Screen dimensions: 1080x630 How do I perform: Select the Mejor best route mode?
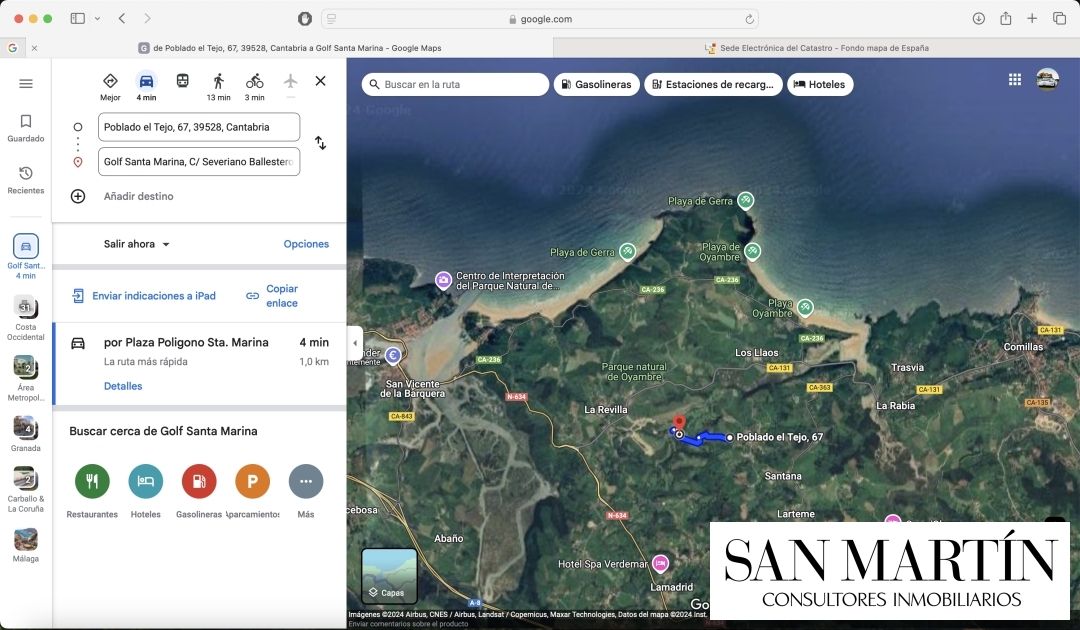pyautogui.click(x=110, y=85)
